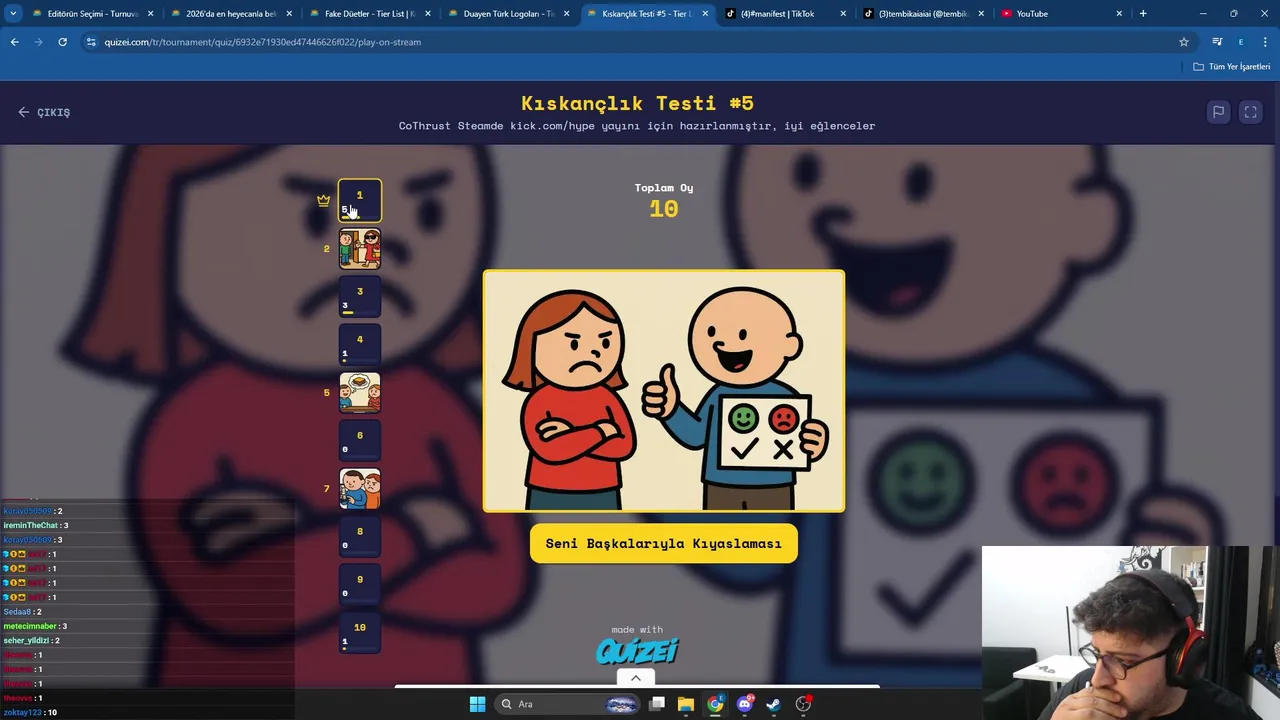Click chat entry 'metecimnaber : 3'

click(35, 626)
